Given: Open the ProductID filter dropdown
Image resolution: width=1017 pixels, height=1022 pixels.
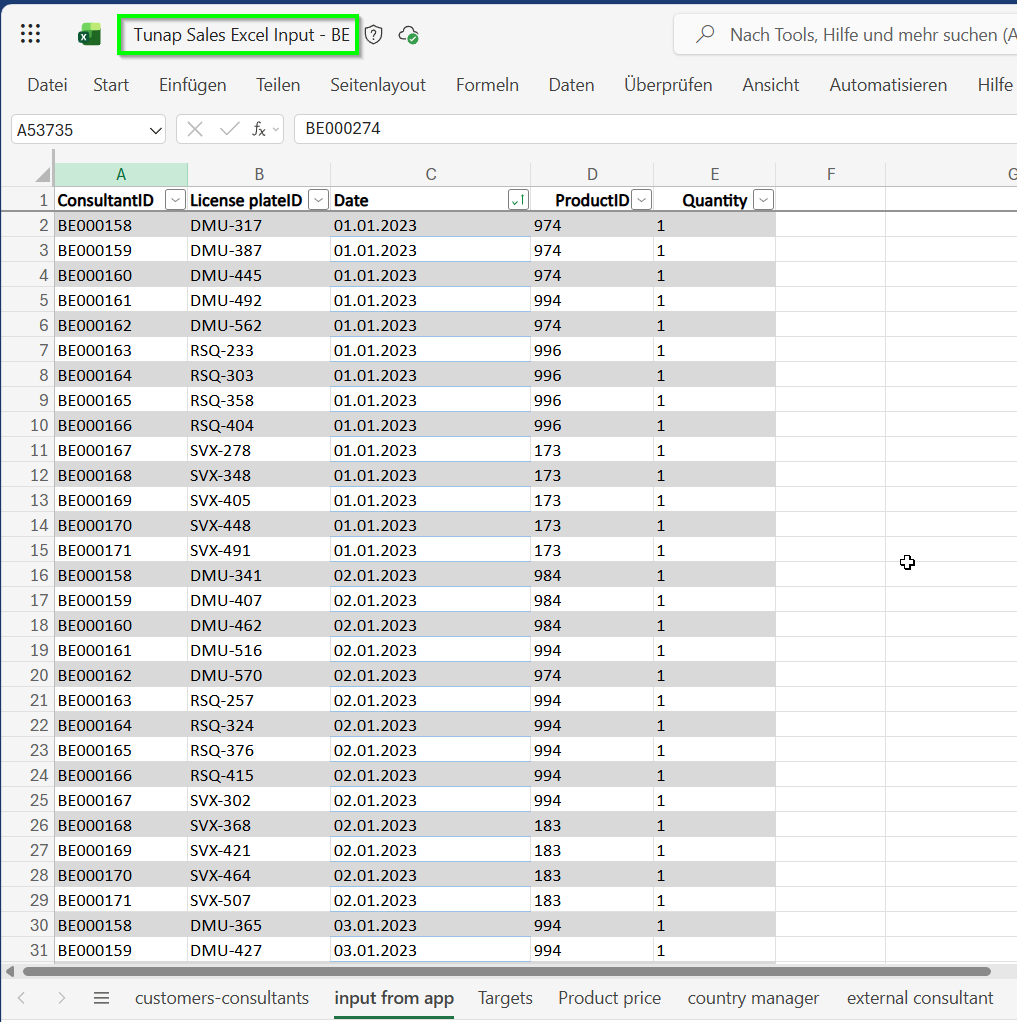Looking at the screenshot, I should click(642, 200).
